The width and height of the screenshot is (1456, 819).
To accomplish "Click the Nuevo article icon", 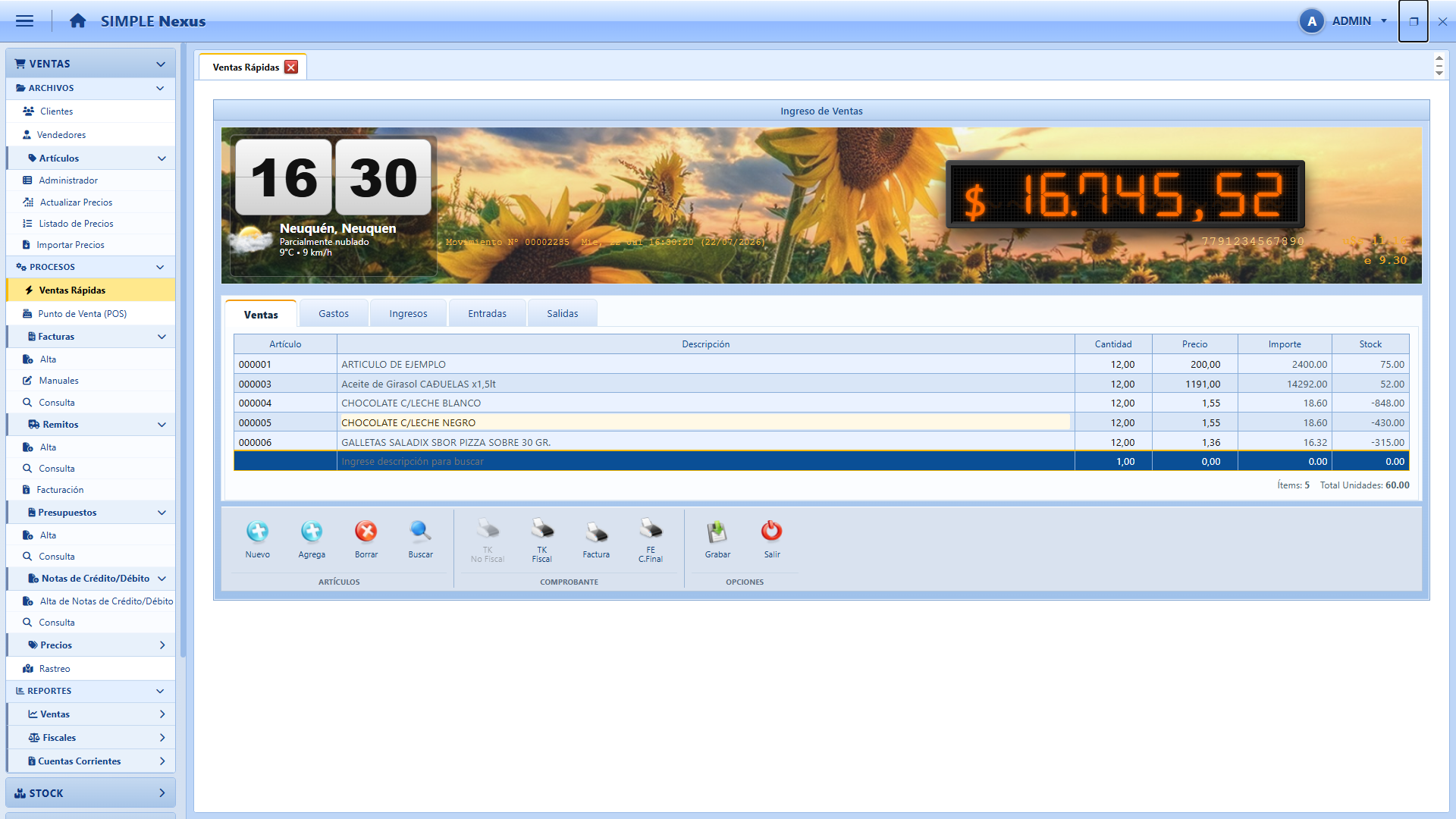I will (258, 532).
